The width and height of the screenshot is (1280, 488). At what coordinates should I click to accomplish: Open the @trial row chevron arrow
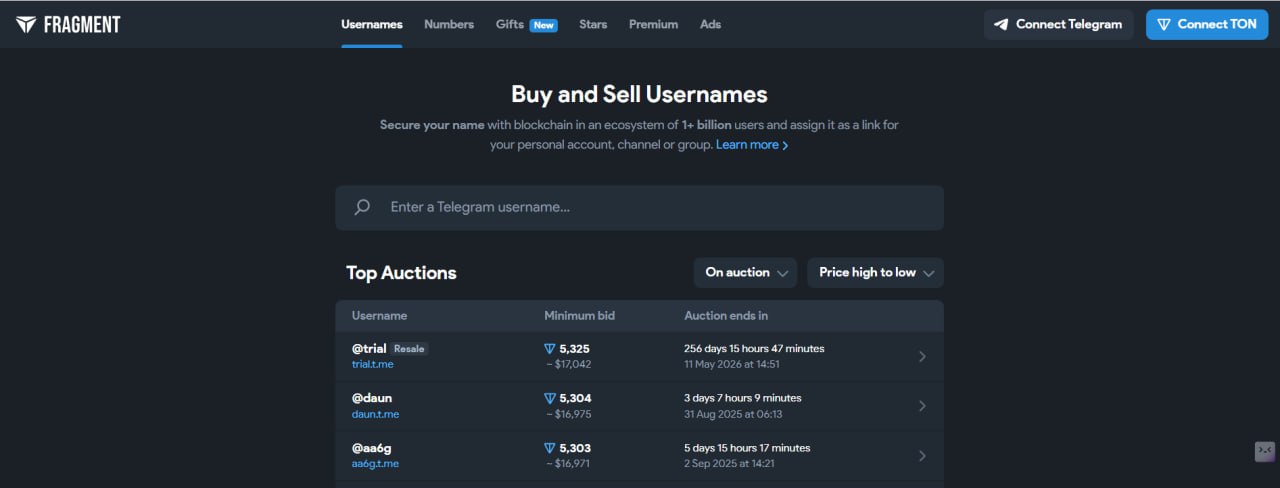pos(922,356)
